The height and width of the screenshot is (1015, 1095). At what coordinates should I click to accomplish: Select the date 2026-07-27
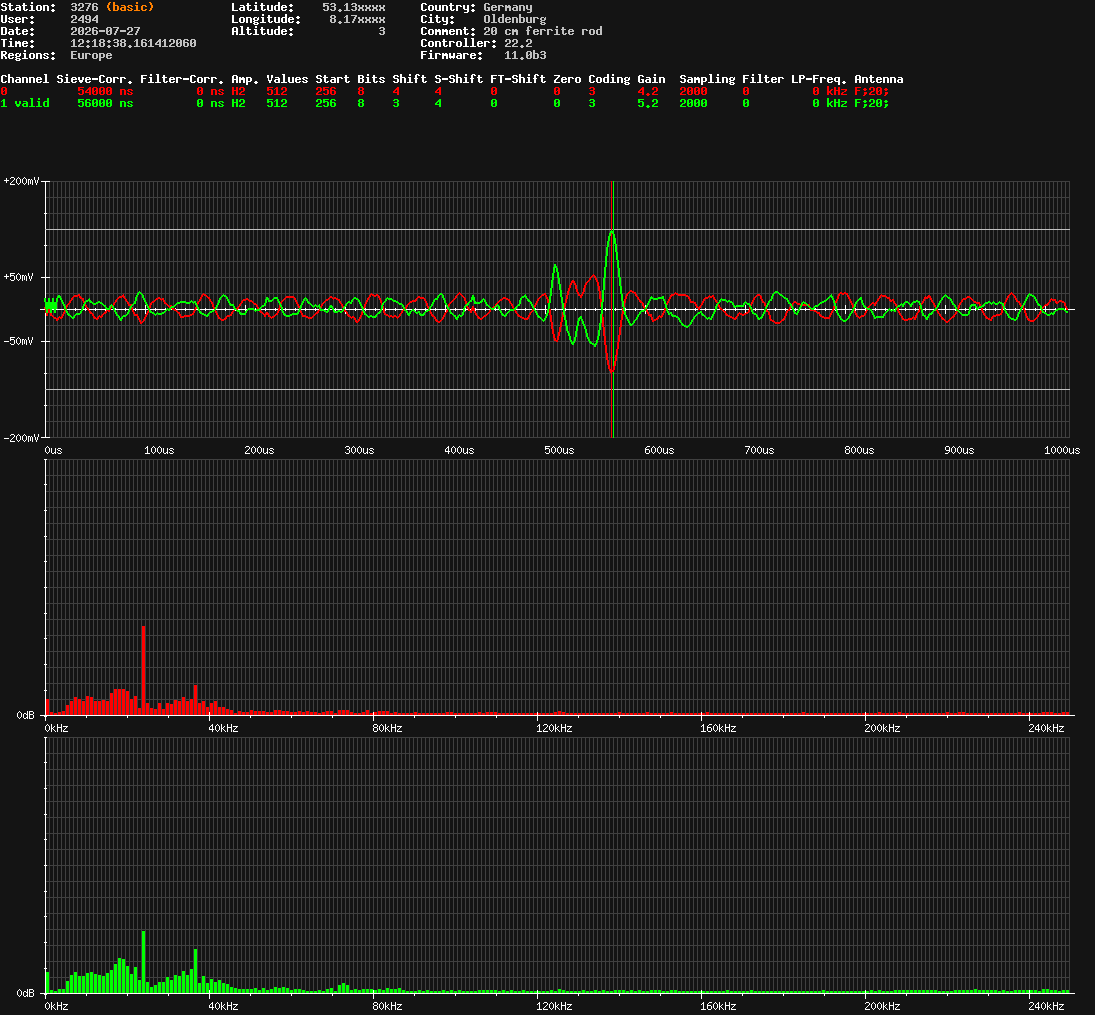coord(105,31)
